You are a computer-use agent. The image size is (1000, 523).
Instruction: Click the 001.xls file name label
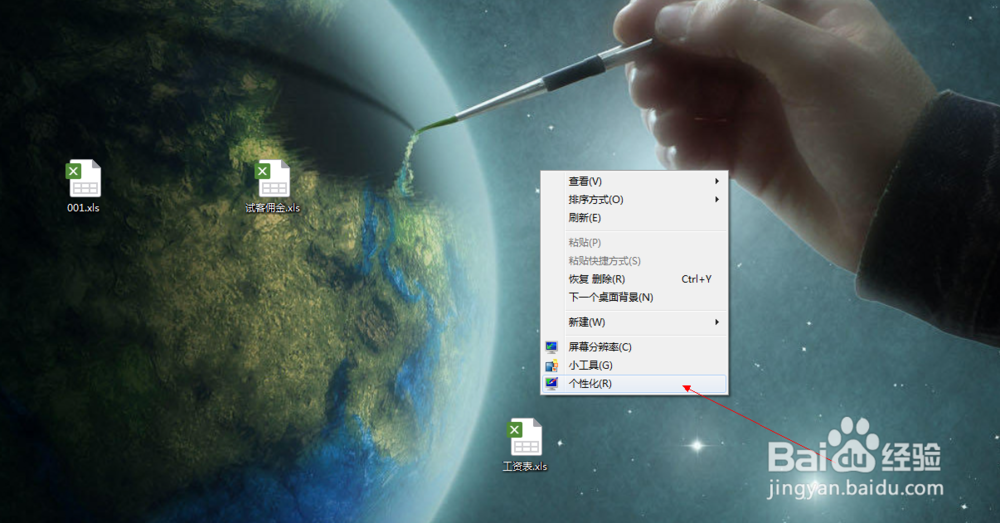84,208
